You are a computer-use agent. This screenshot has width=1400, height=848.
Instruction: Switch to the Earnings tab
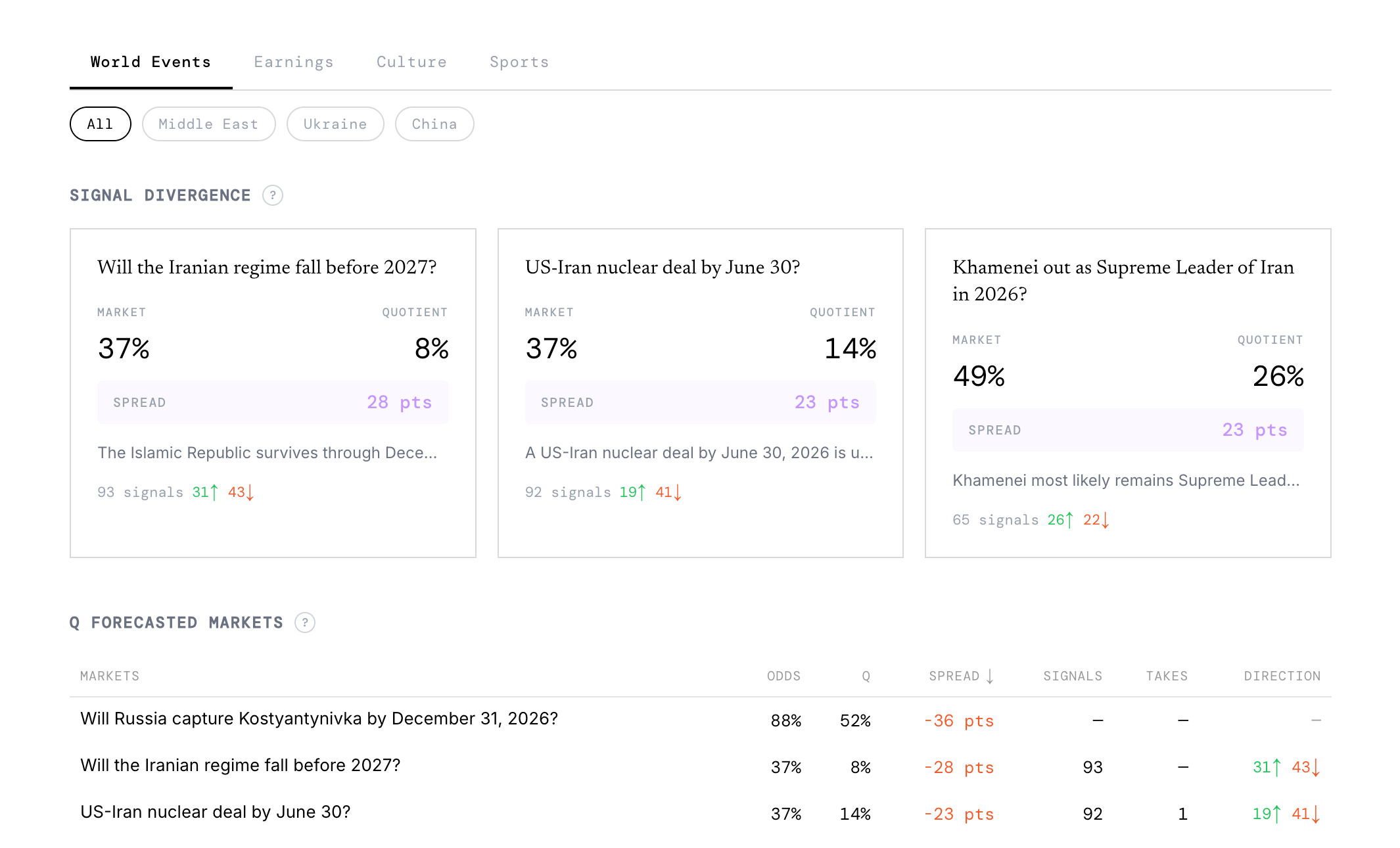point(293,62)
